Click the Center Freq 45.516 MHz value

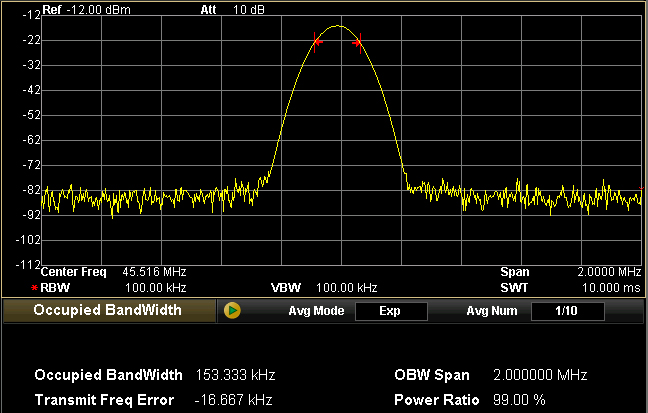pos(154,272)
